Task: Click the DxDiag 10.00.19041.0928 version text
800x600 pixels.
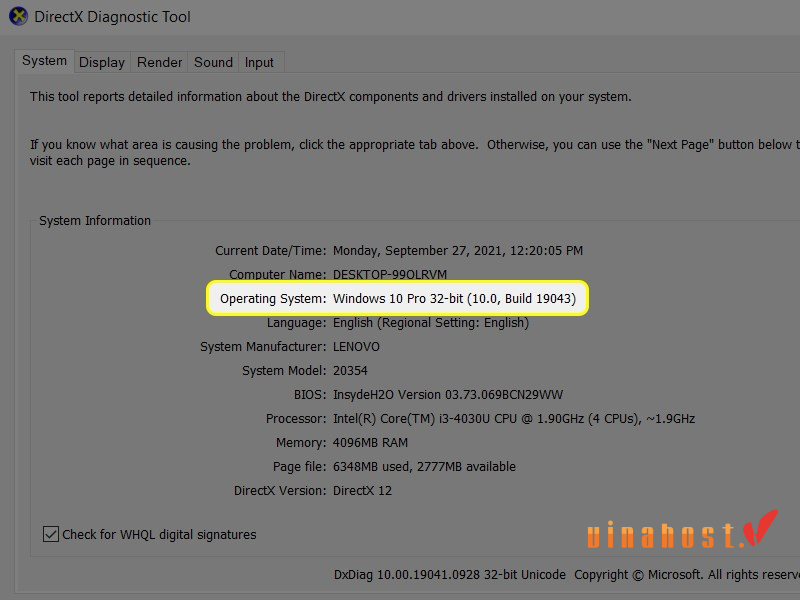Action: click(450, 575)
